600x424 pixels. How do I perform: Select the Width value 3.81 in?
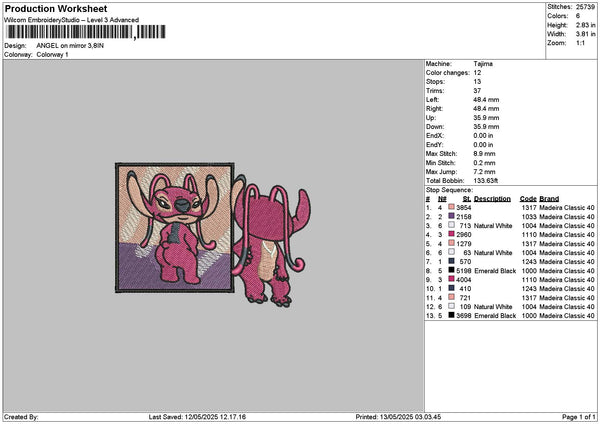click(585, 34)
